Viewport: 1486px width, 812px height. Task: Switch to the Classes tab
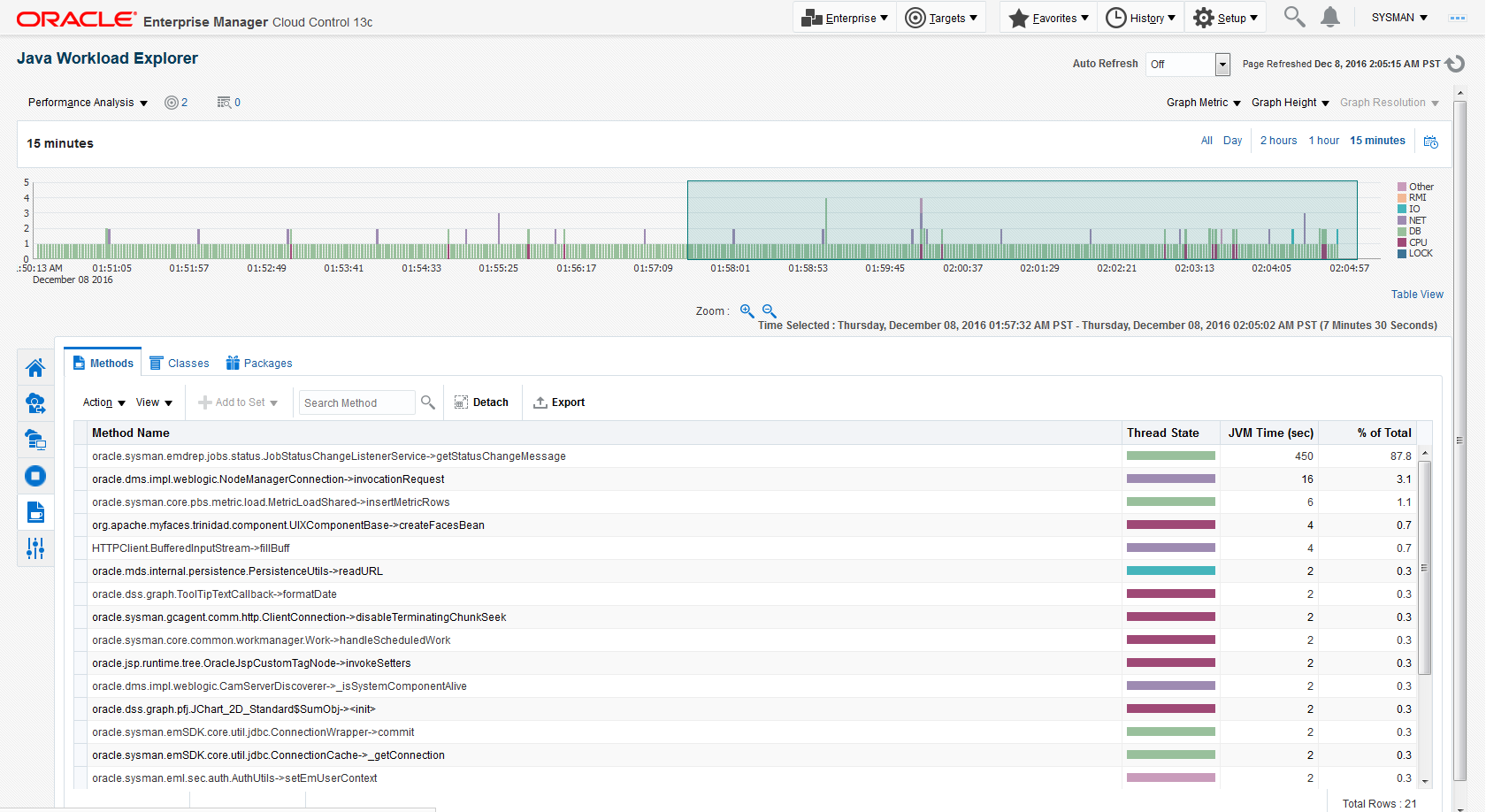(180, 364)
